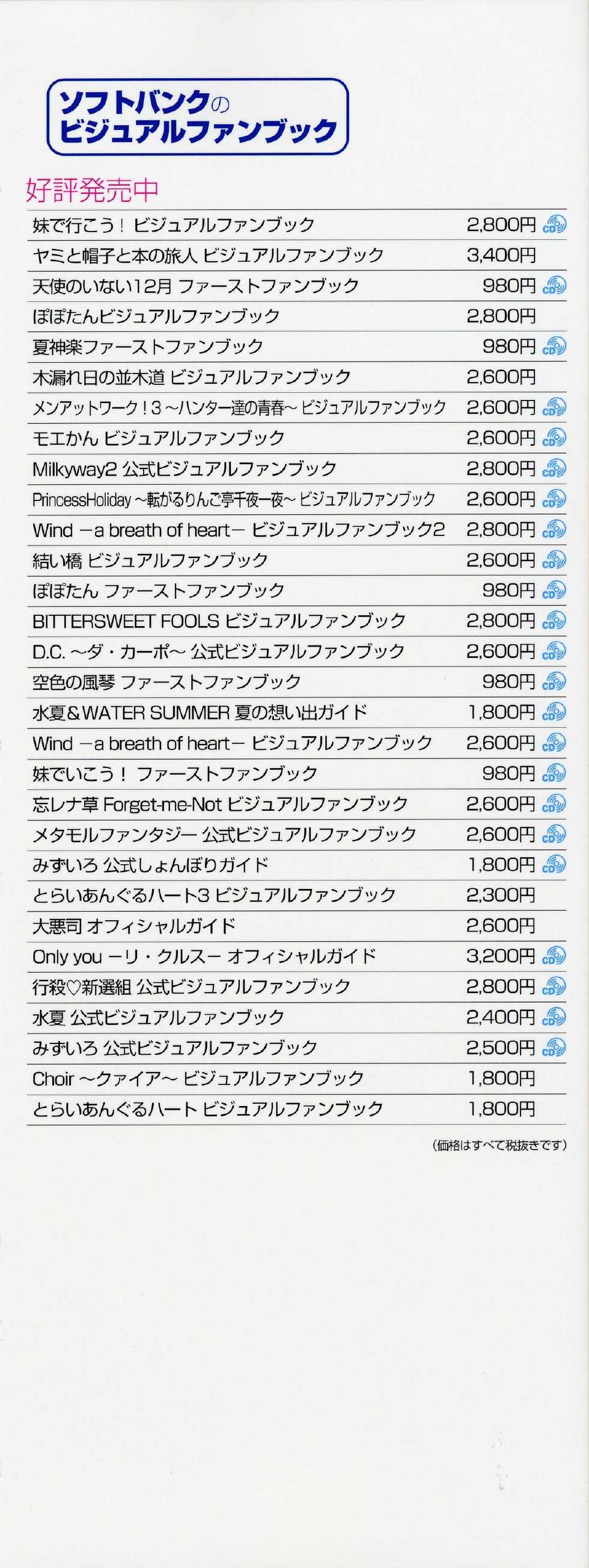Viewport: 589px width, 1568px height.
Task: Select D.C. 〜ダ・カーポ〜 公式ビジュアルファンブック title
Action: click(218, 651)
